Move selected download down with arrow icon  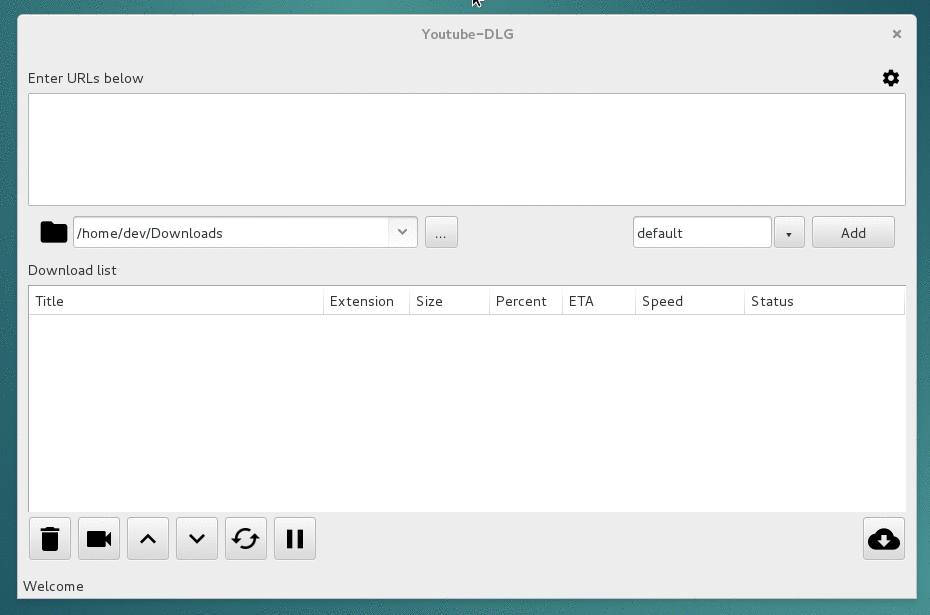[196, 538]
